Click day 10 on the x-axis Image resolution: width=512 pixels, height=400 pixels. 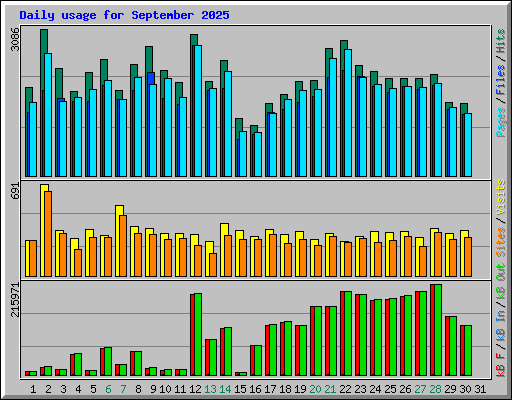pos(165,389)
